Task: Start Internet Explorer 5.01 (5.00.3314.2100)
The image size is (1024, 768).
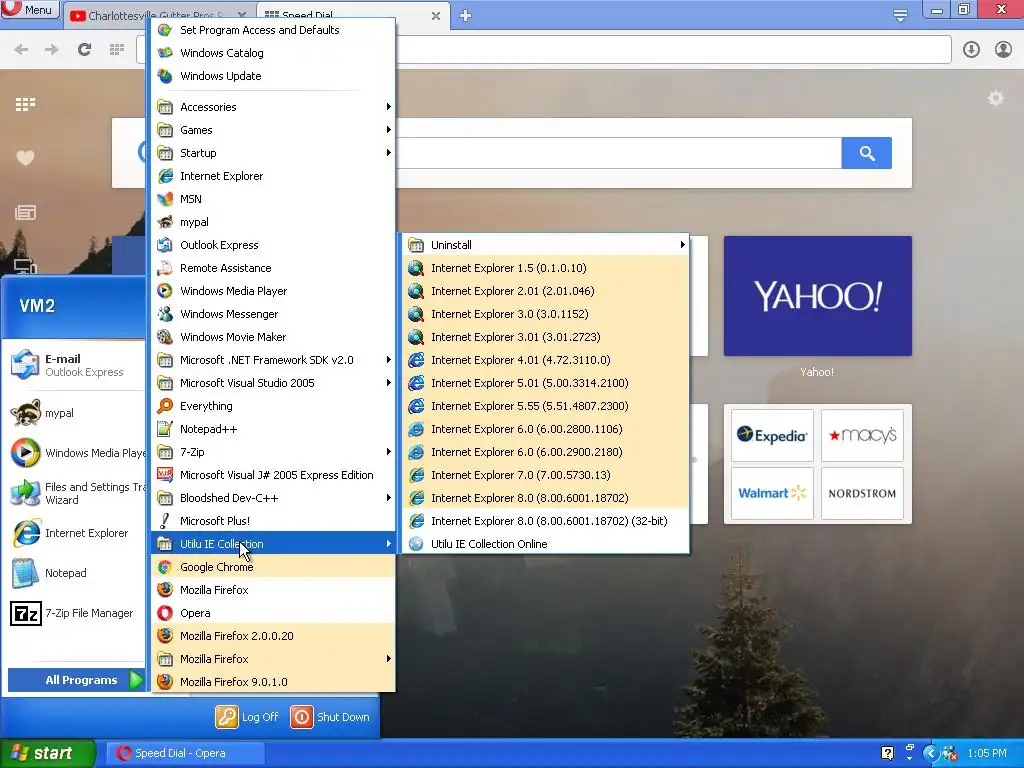Action: point(545,383)
